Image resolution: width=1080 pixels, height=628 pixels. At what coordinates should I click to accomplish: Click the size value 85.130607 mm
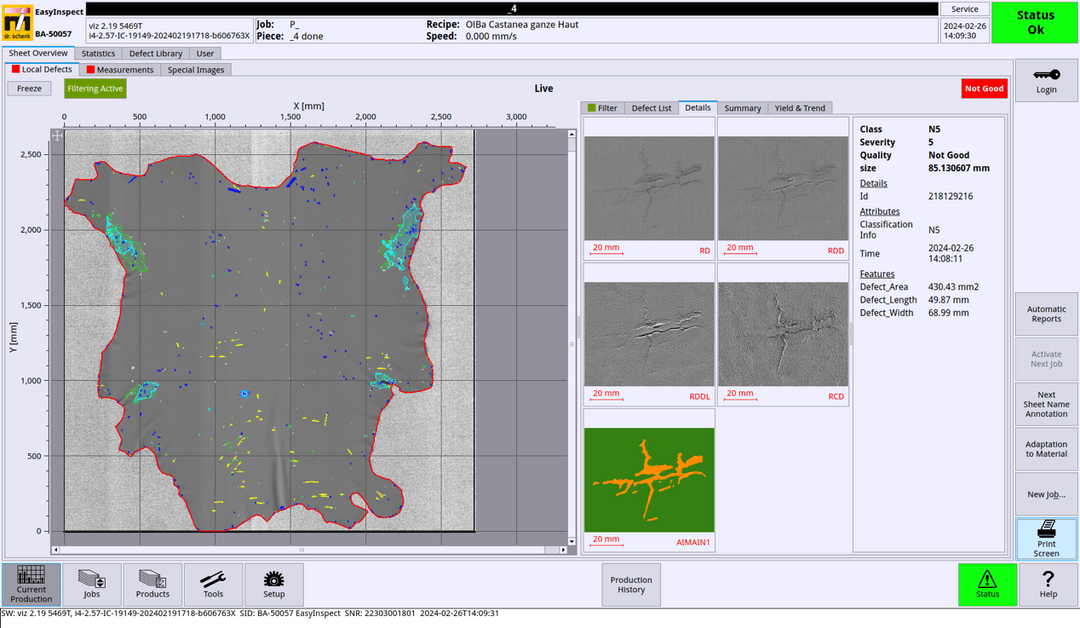click(x=959, y=168)
